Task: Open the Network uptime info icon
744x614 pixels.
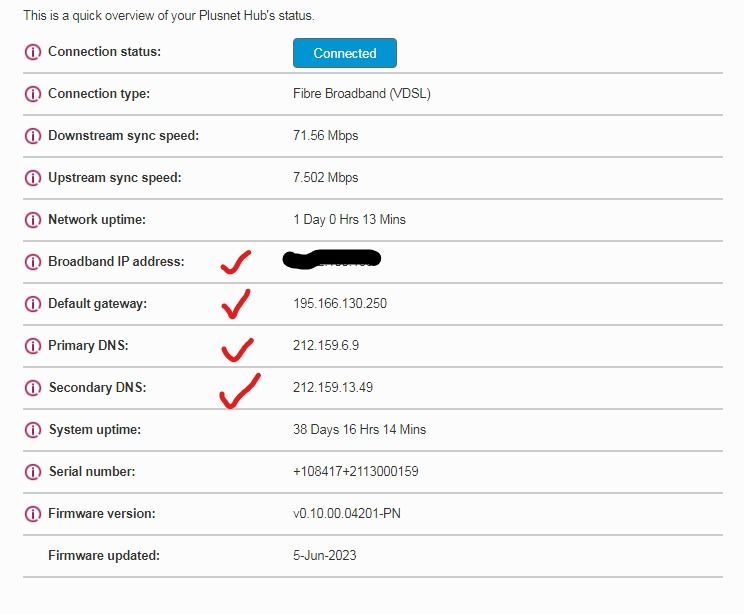Action: [32, 220]
